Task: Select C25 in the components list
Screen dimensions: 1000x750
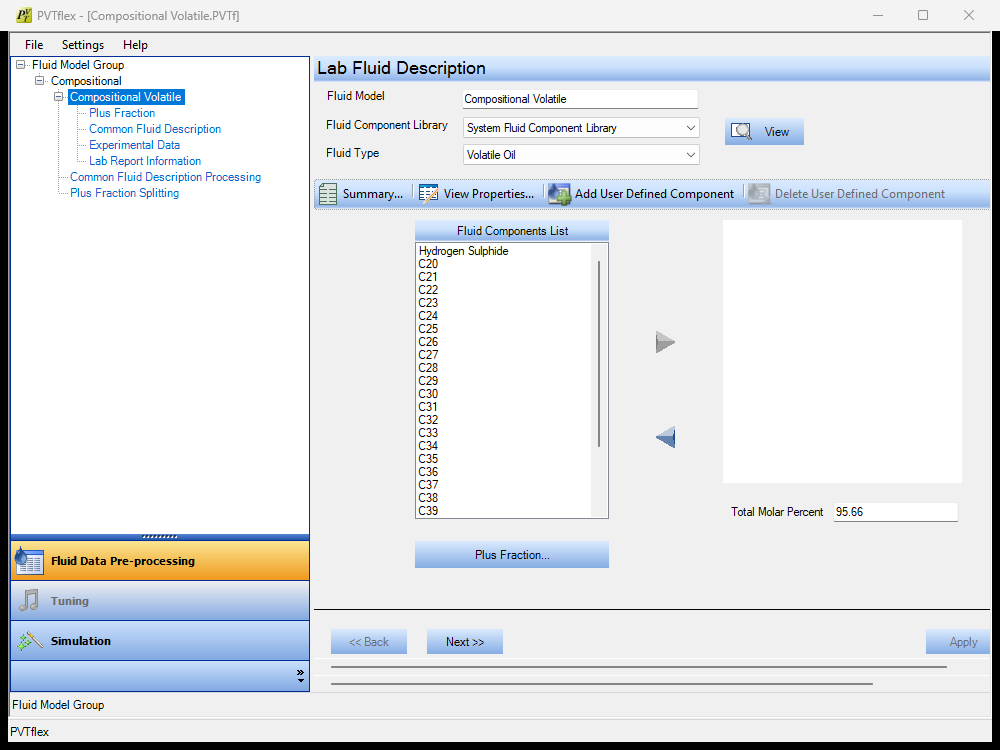Action: point(428,329)
